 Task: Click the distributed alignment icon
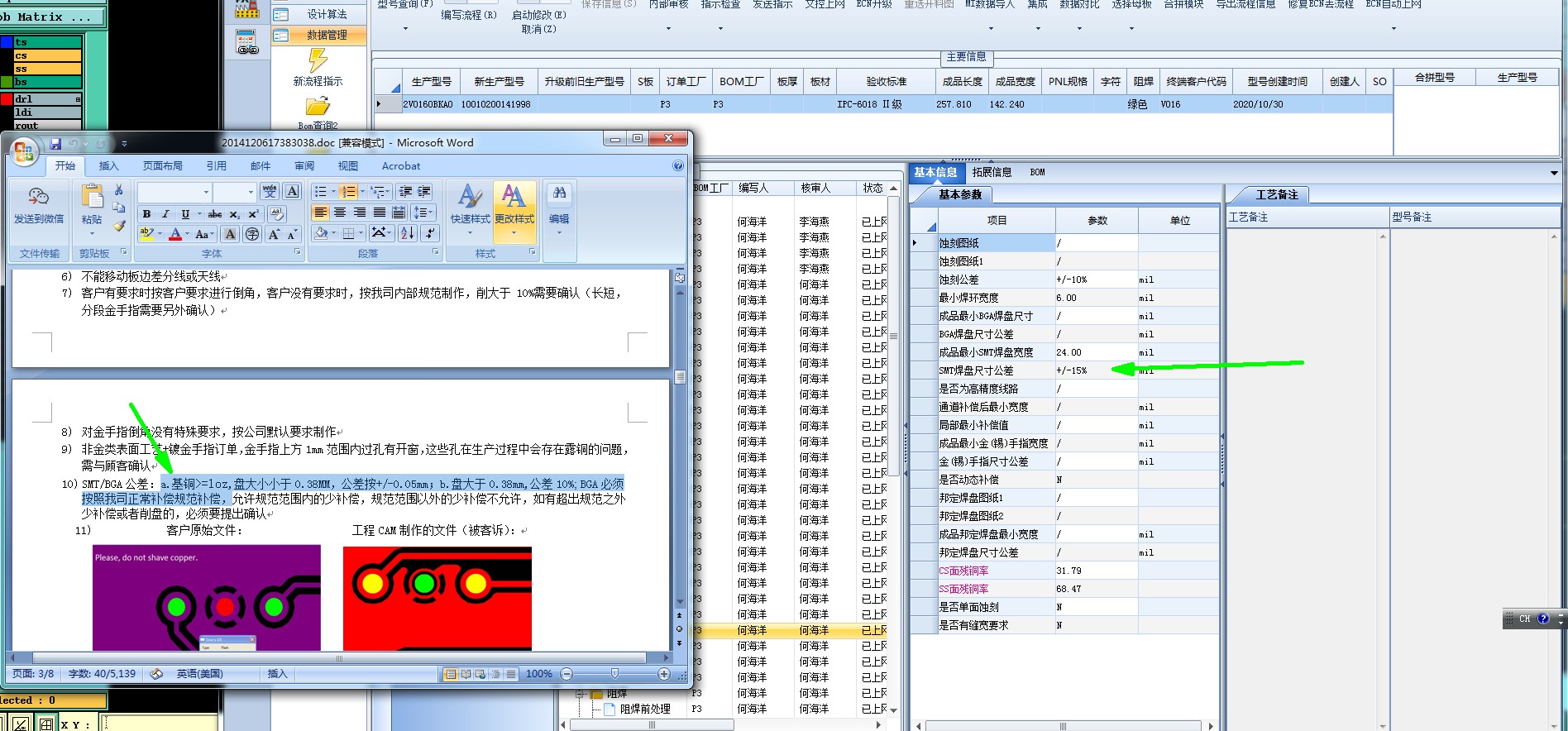[x=399, y=213]
